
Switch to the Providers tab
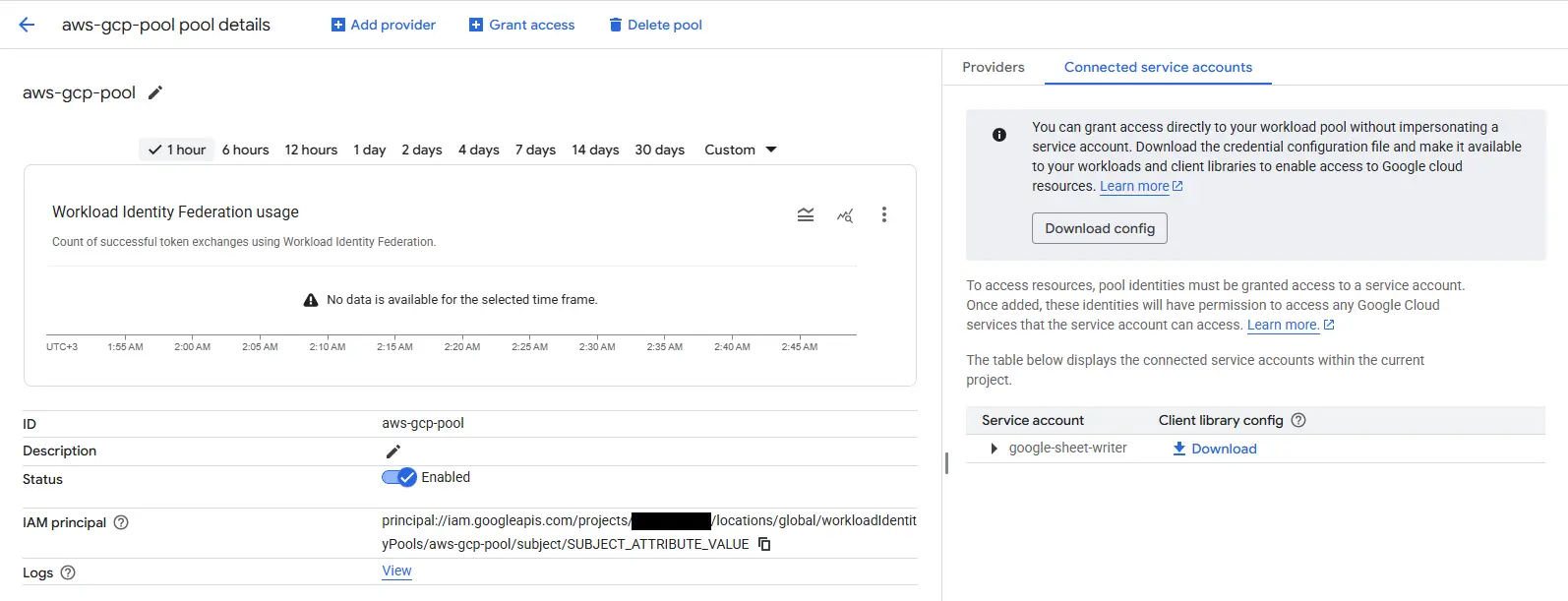[994, 67]
